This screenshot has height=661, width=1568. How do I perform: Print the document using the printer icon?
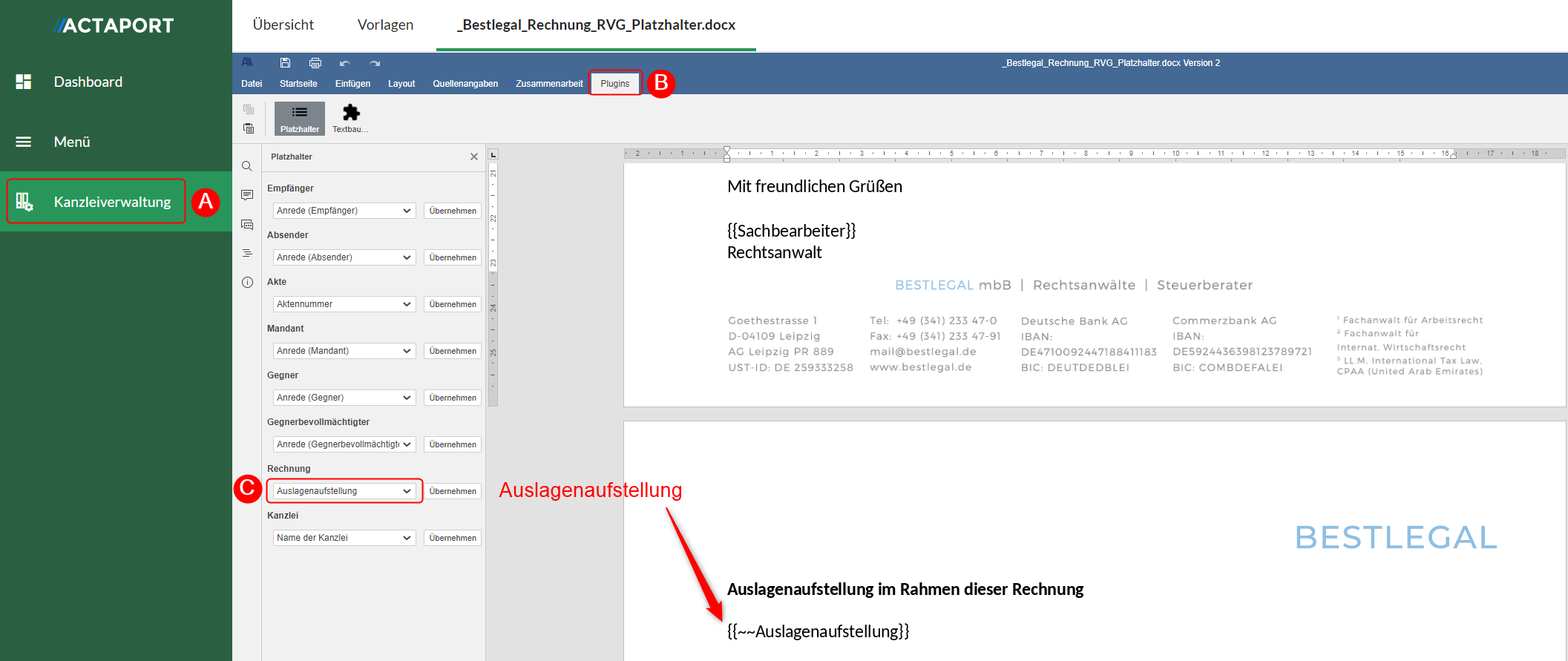click(315, 63)
